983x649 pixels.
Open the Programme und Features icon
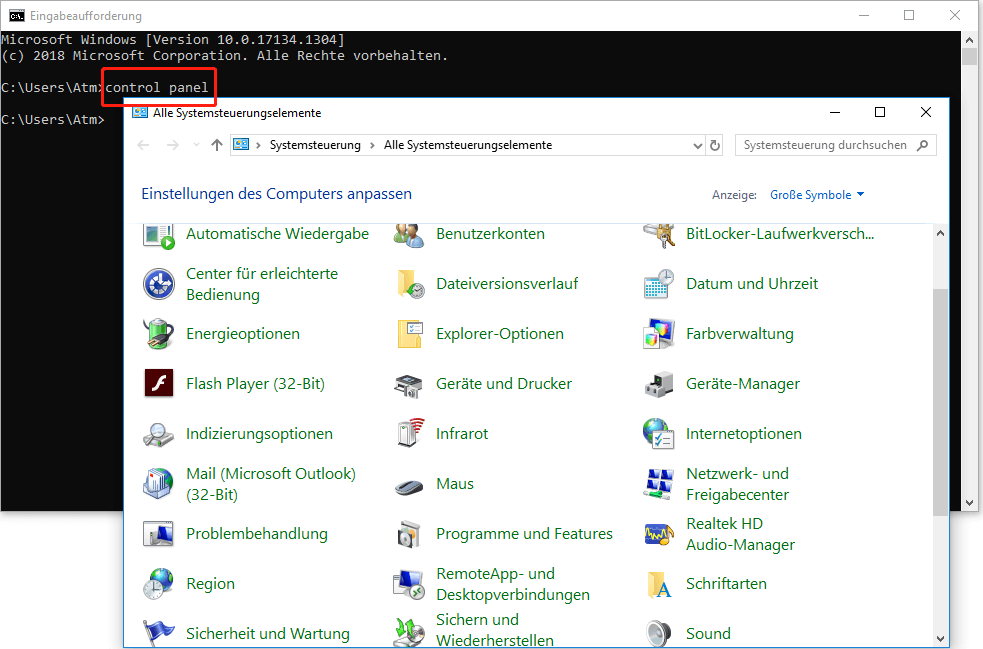(x=410, y=534)
